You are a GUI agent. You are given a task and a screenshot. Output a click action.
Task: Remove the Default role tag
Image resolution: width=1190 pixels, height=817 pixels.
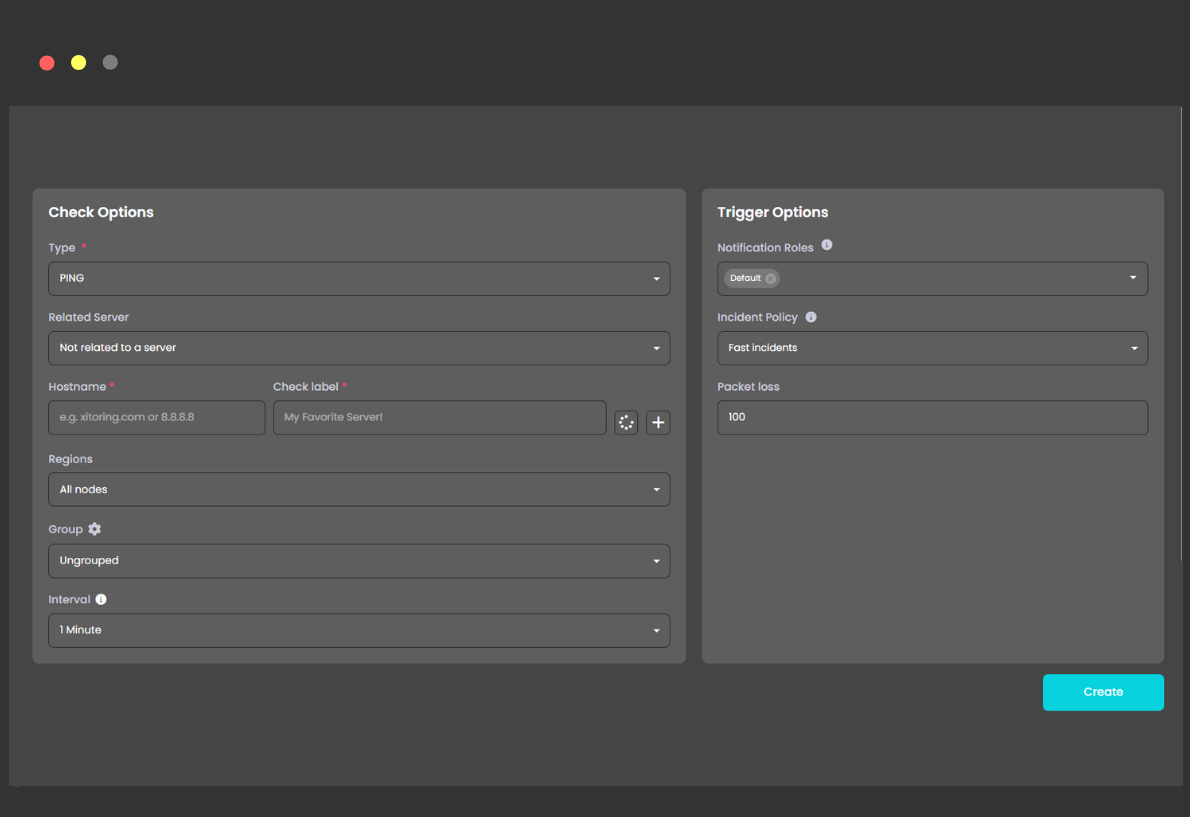click(x=770, y=278)
